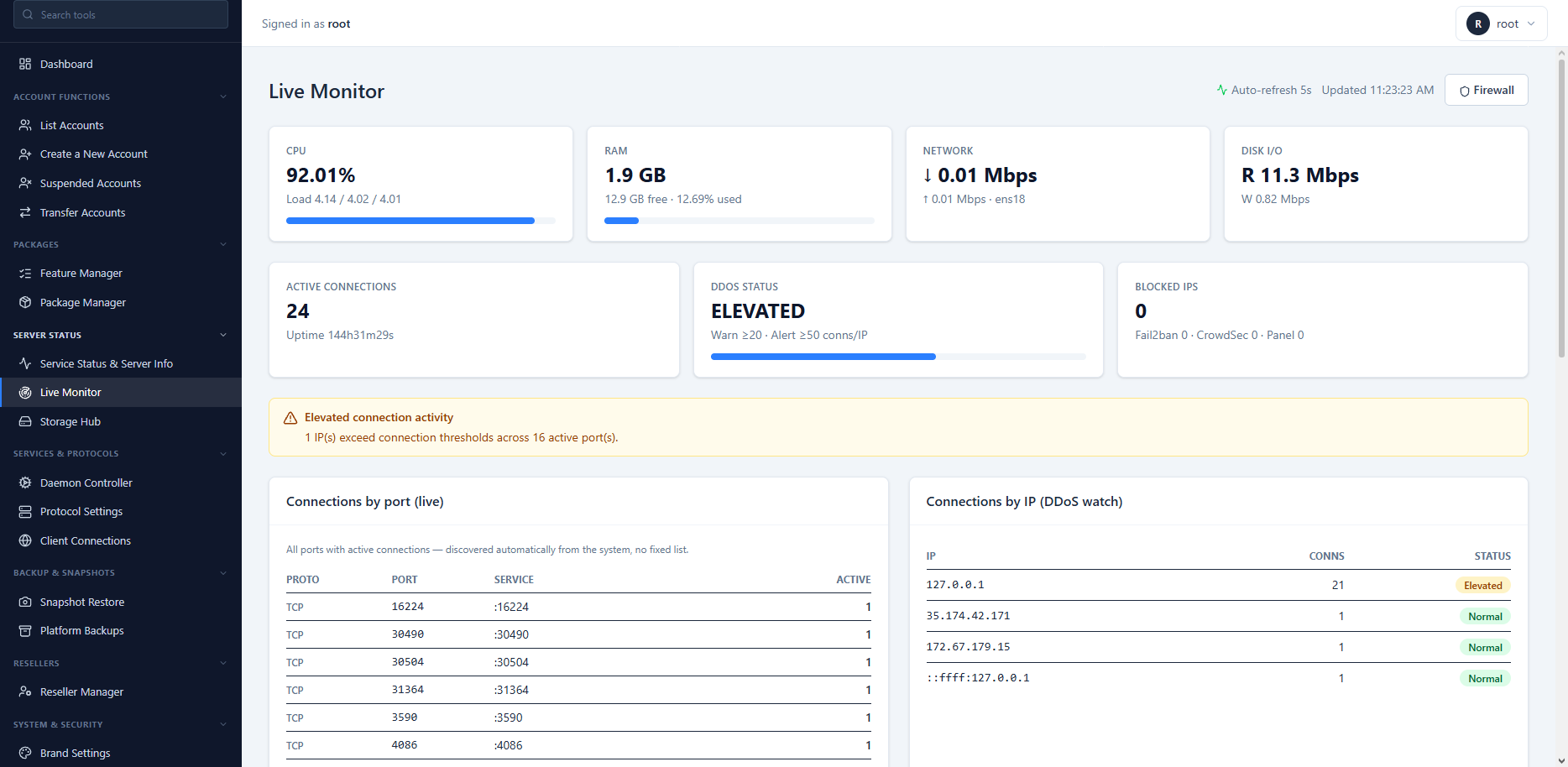This screenshot has height=767, width=1568.
Task: Click the Uptime 144h31m29s text
Action: coord(340,335)
